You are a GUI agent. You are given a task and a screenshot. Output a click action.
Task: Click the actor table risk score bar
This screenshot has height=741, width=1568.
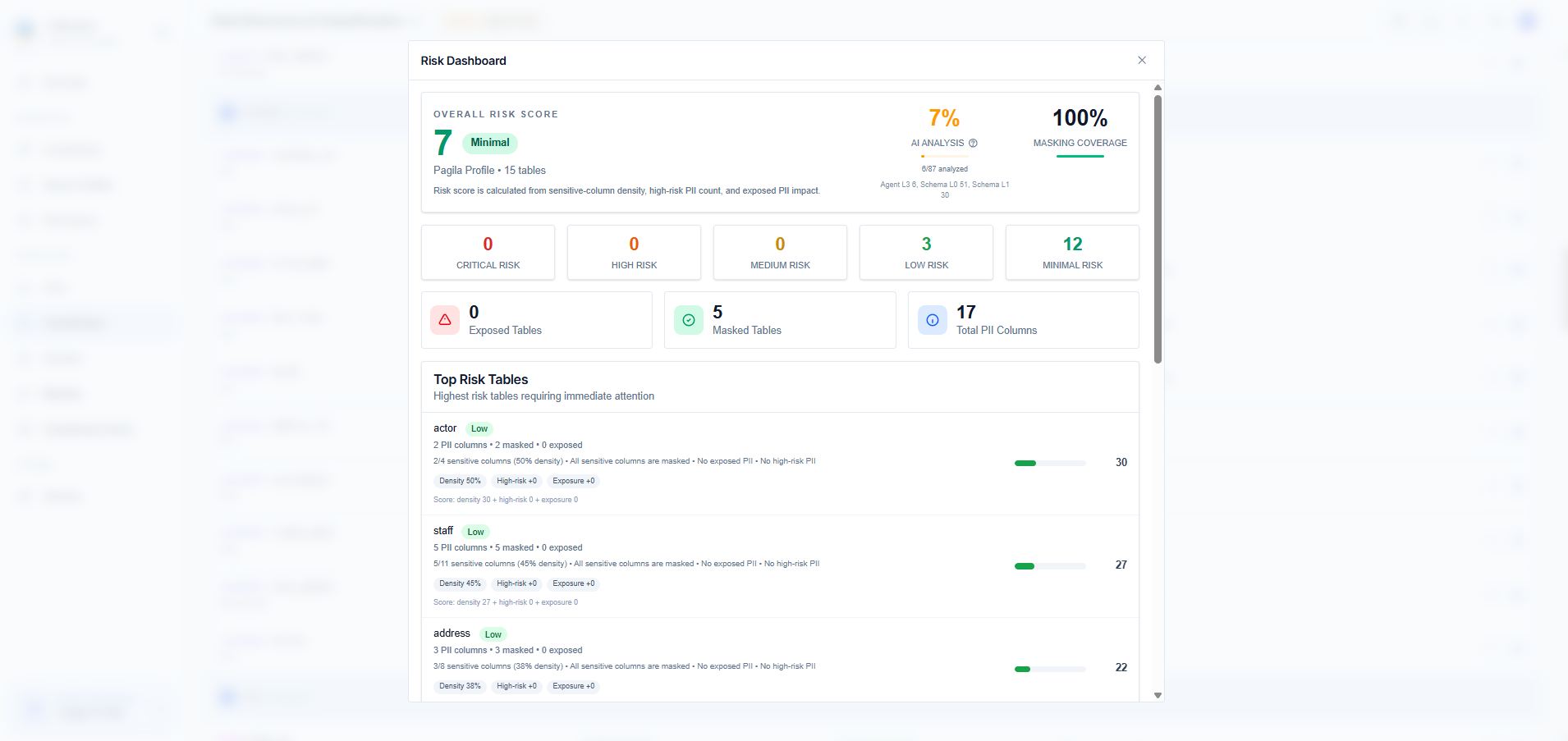click(1050, 463)
